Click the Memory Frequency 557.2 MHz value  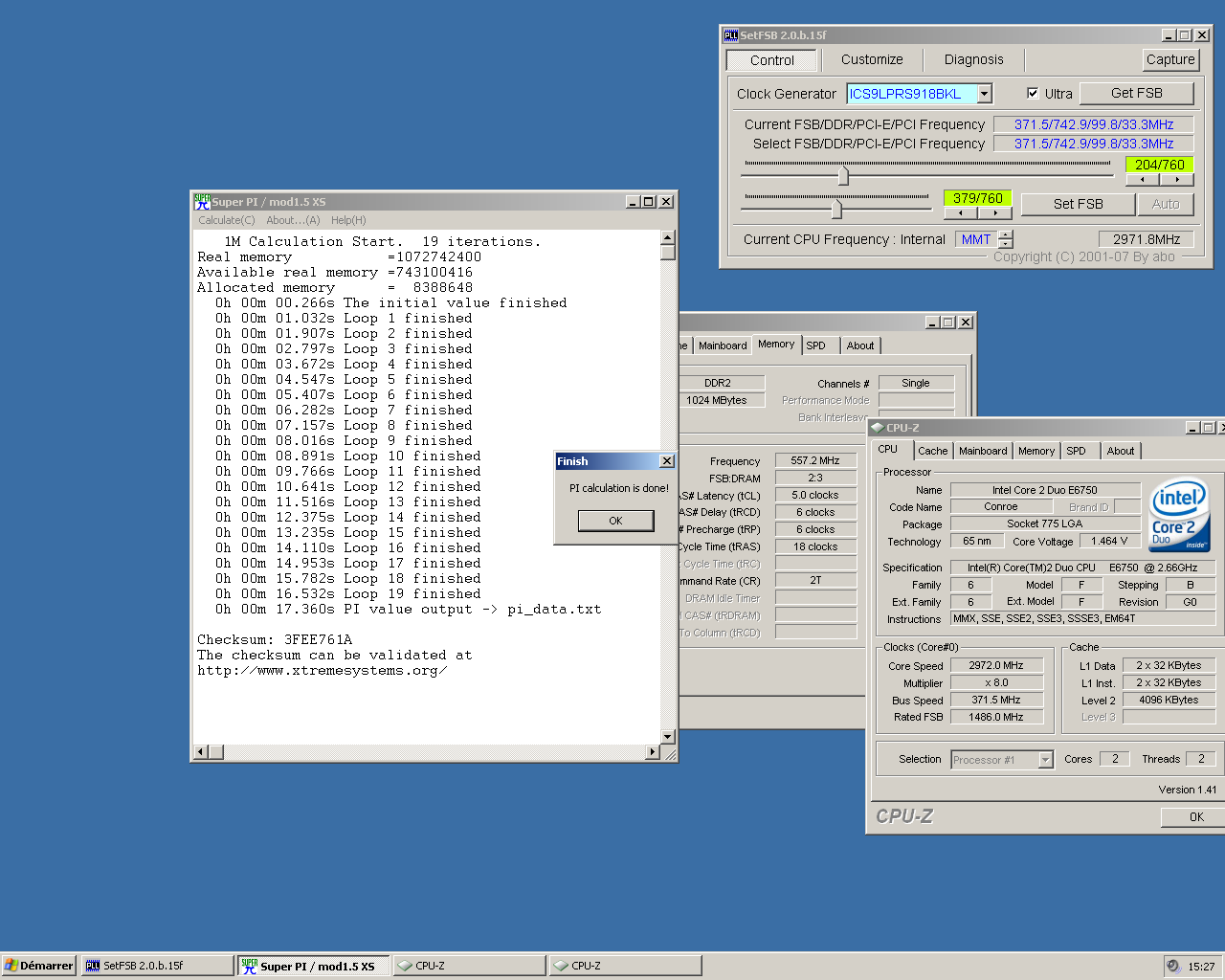pyautogui.click(x=815, y=461)
